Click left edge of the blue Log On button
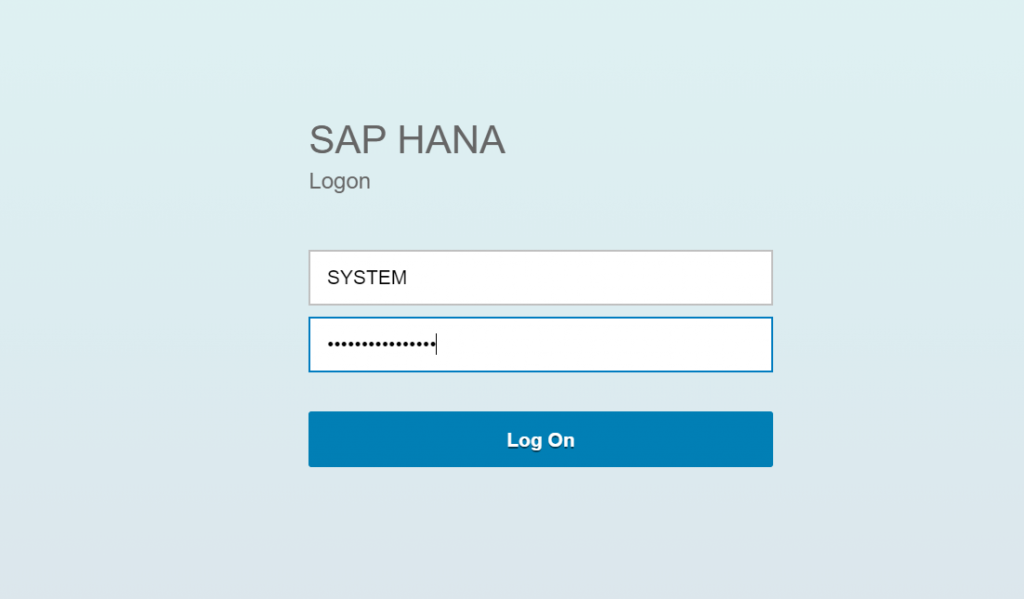The image size is (1024, 599). (315, 439)
